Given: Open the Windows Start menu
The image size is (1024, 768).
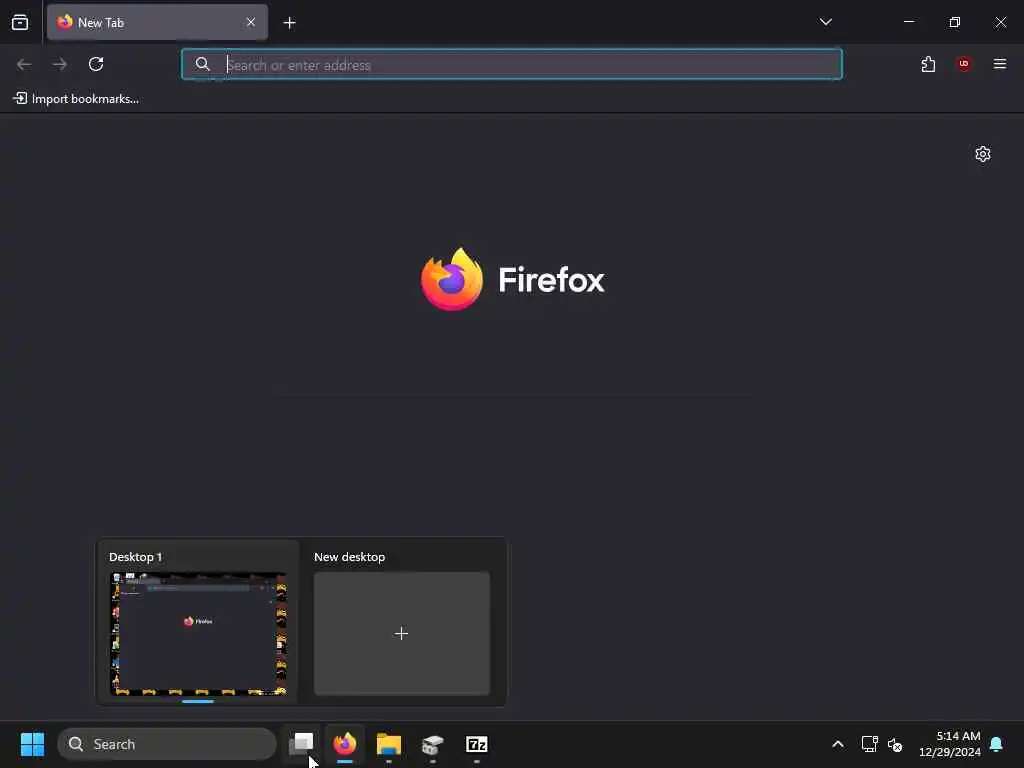Looking at the screenshot, I should point(32,744).
